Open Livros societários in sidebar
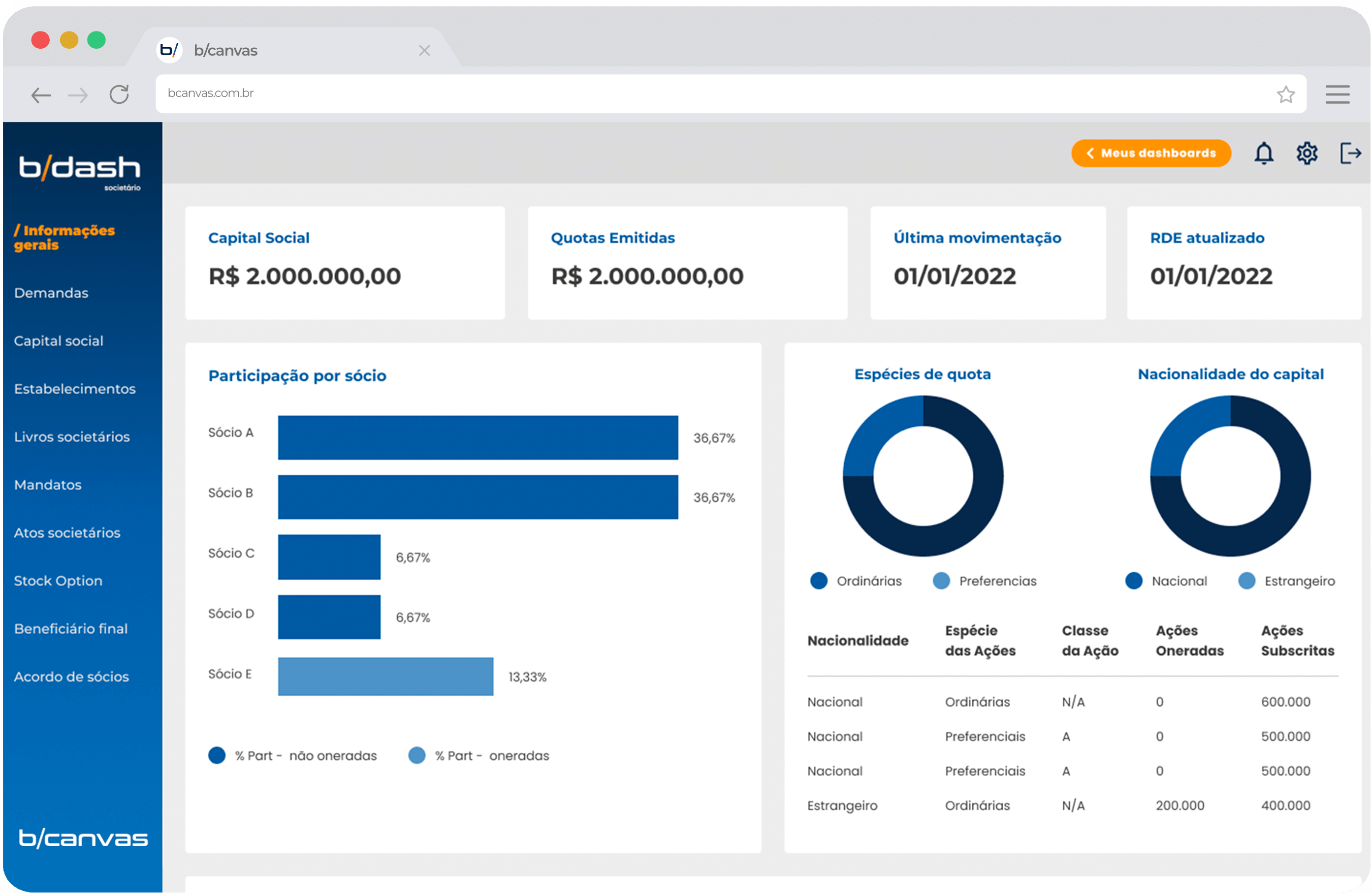The width and height of the screenshot is (1372, 894). tap(71, 436)
